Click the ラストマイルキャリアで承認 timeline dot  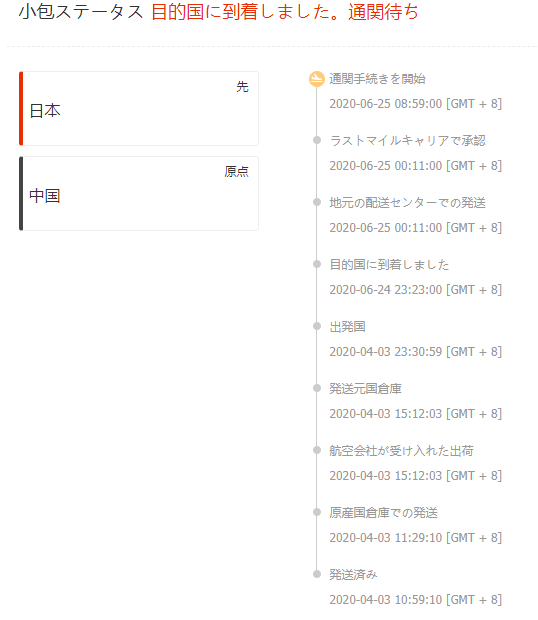317,140
